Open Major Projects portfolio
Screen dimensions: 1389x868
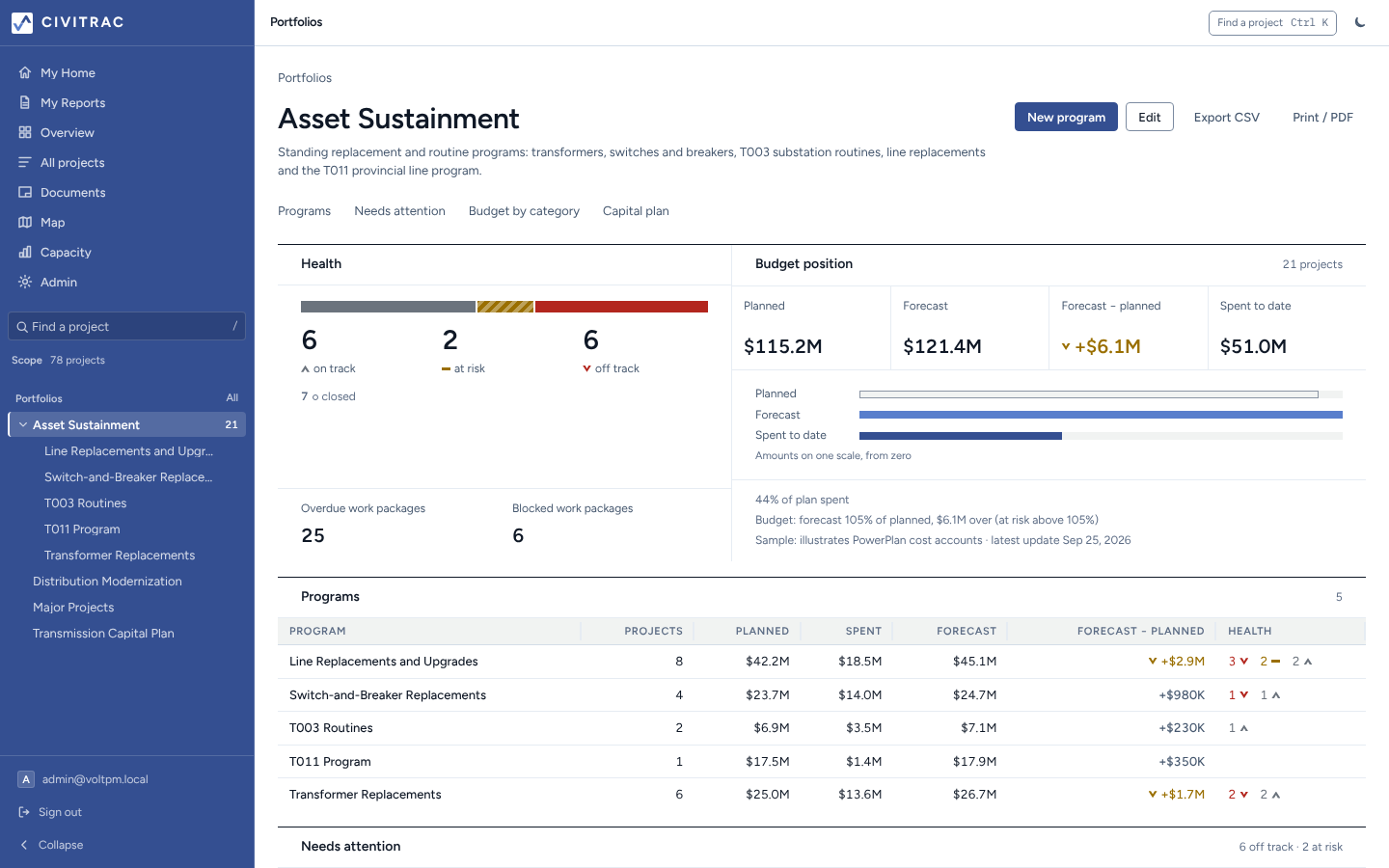click(x=73, y=607)
